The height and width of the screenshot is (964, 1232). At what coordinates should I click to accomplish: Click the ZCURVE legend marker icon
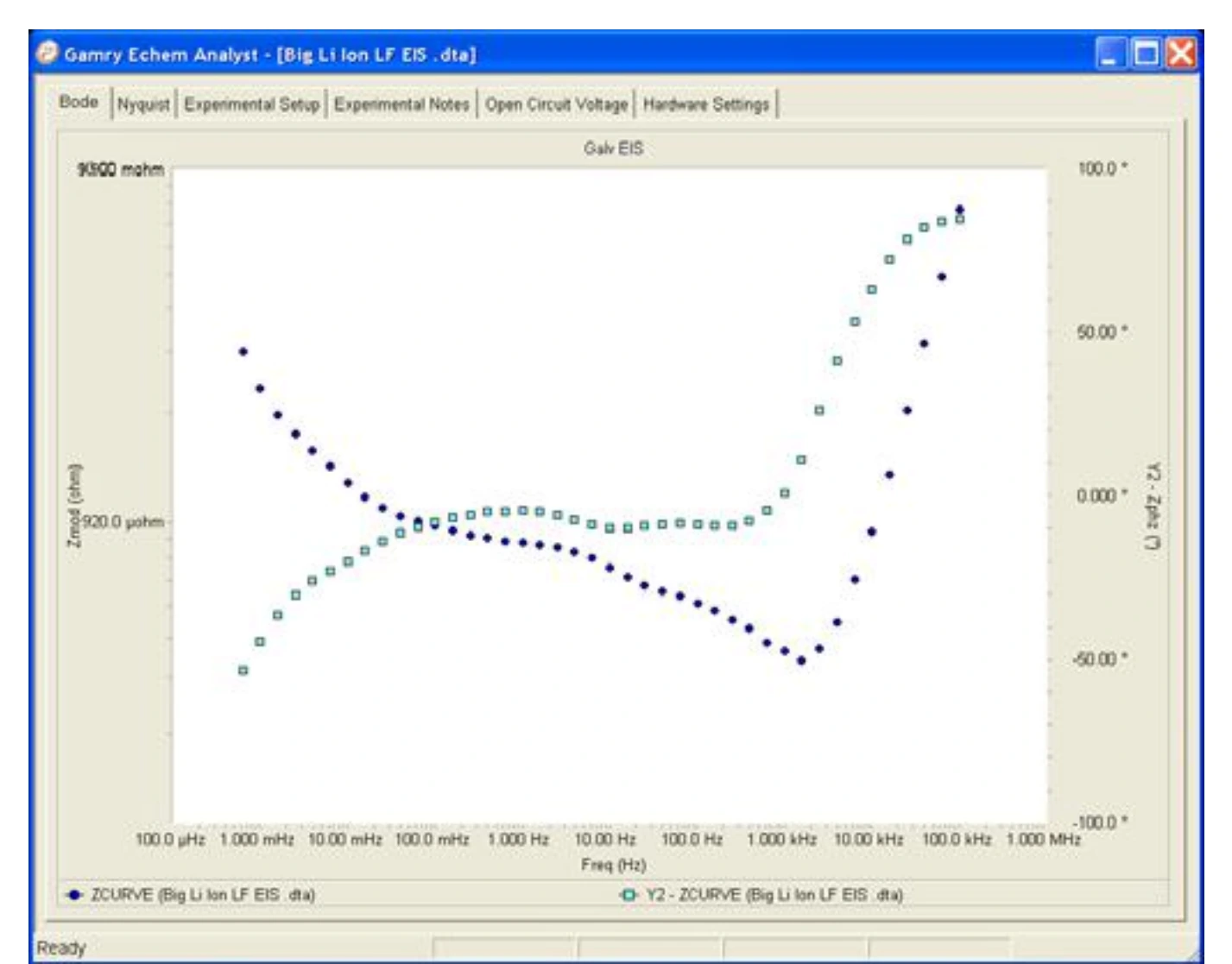click(x=75, y=895)
